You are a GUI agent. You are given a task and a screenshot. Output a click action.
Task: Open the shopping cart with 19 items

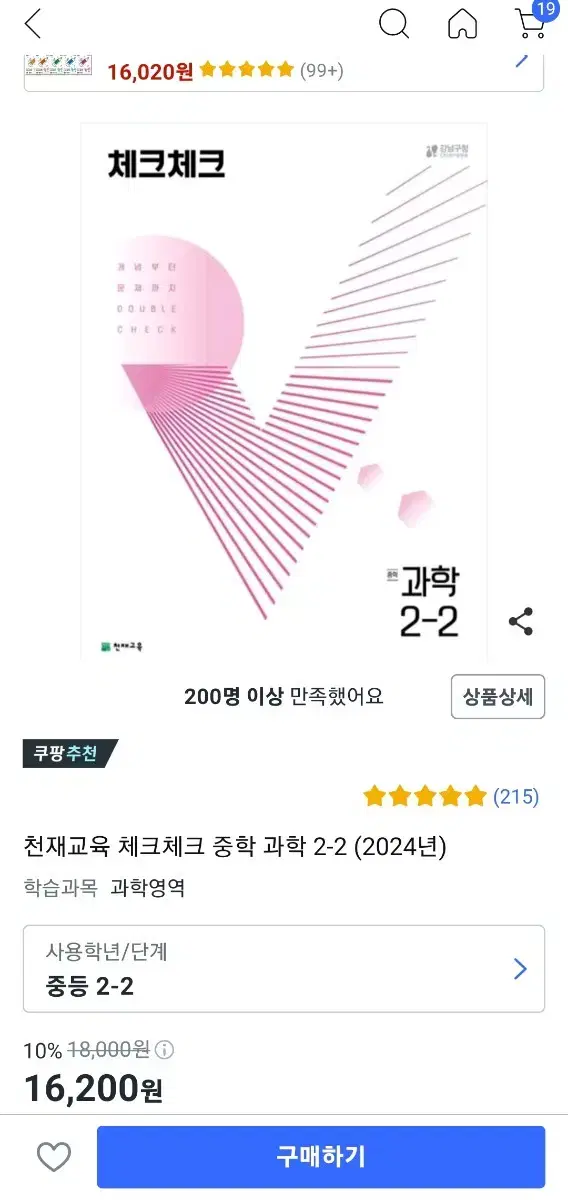532,21
